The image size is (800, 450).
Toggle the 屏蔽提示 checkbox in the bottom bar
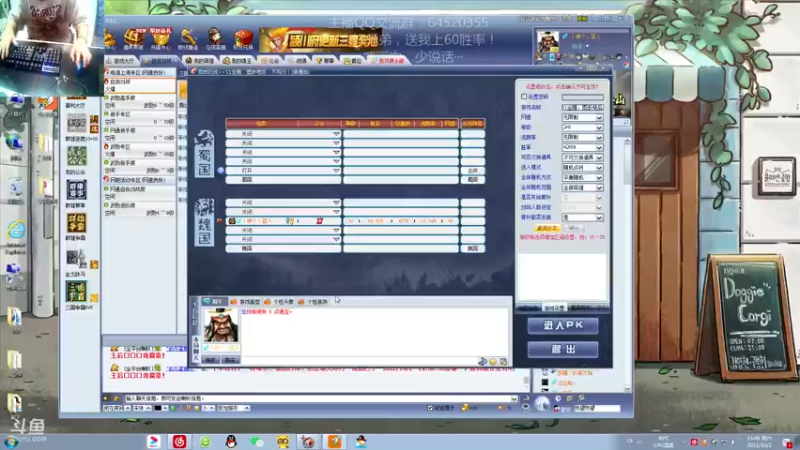point(430,408)
